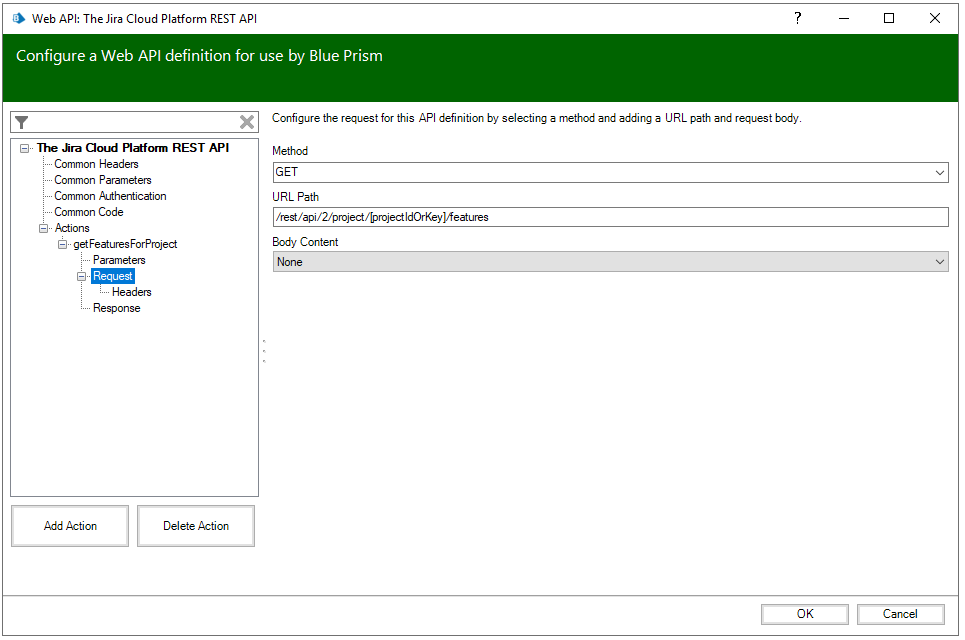Image resolution: width=965 pixels, height=640 pixels.
Task: Click the Add Action button
Action: 69,525
